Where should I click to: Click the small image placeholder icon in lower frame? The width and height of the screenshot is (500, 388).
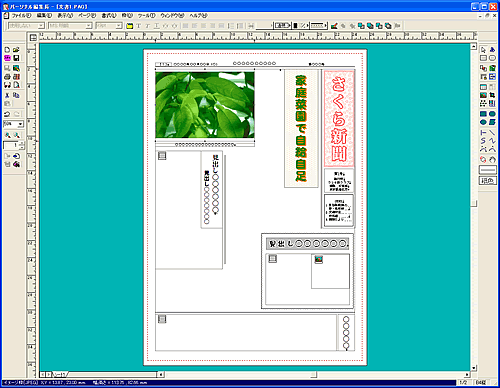tap(319, 259)
